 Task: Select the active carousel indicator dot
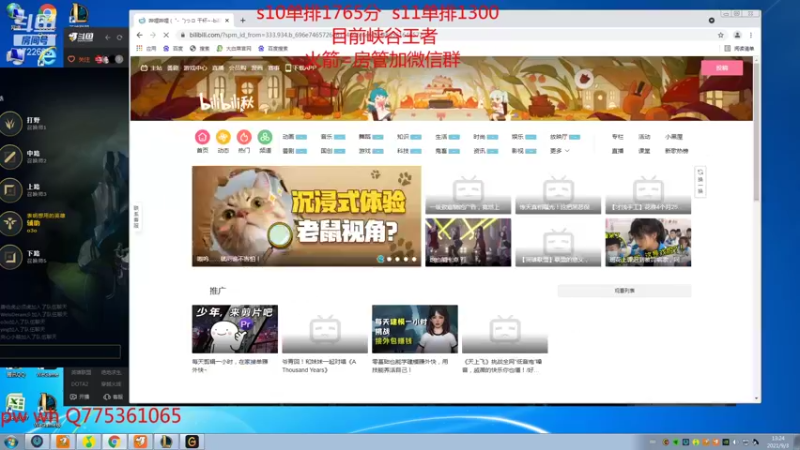(x=381, y=259)
